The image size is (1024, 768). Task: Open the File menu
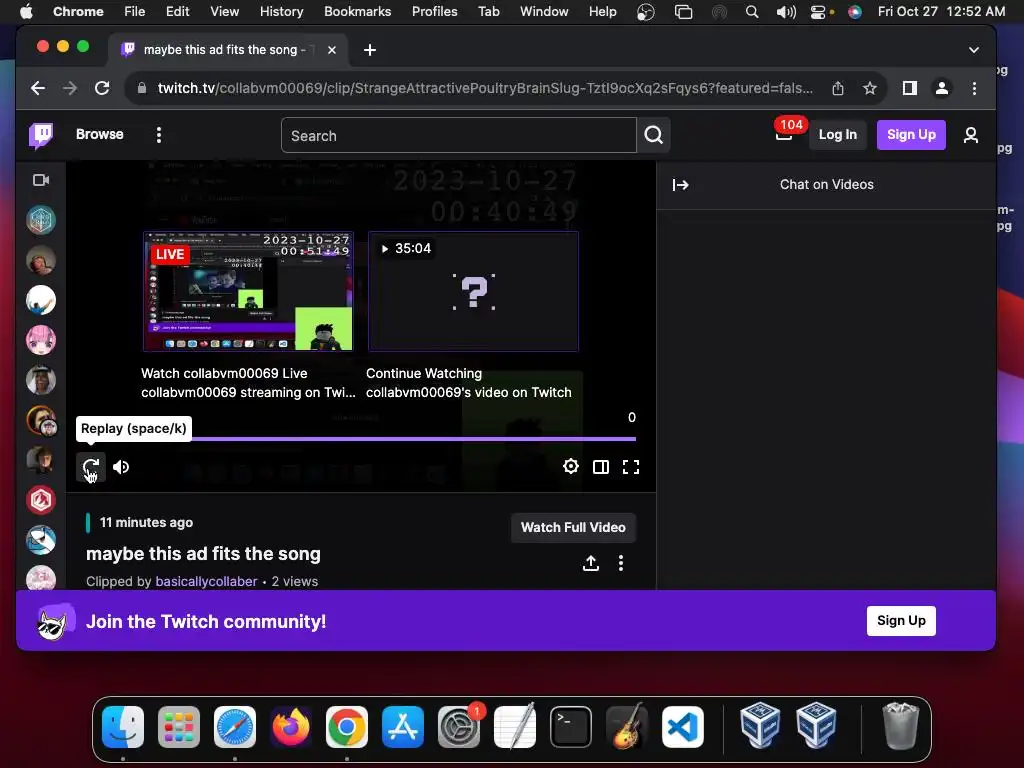click(135, 11)
